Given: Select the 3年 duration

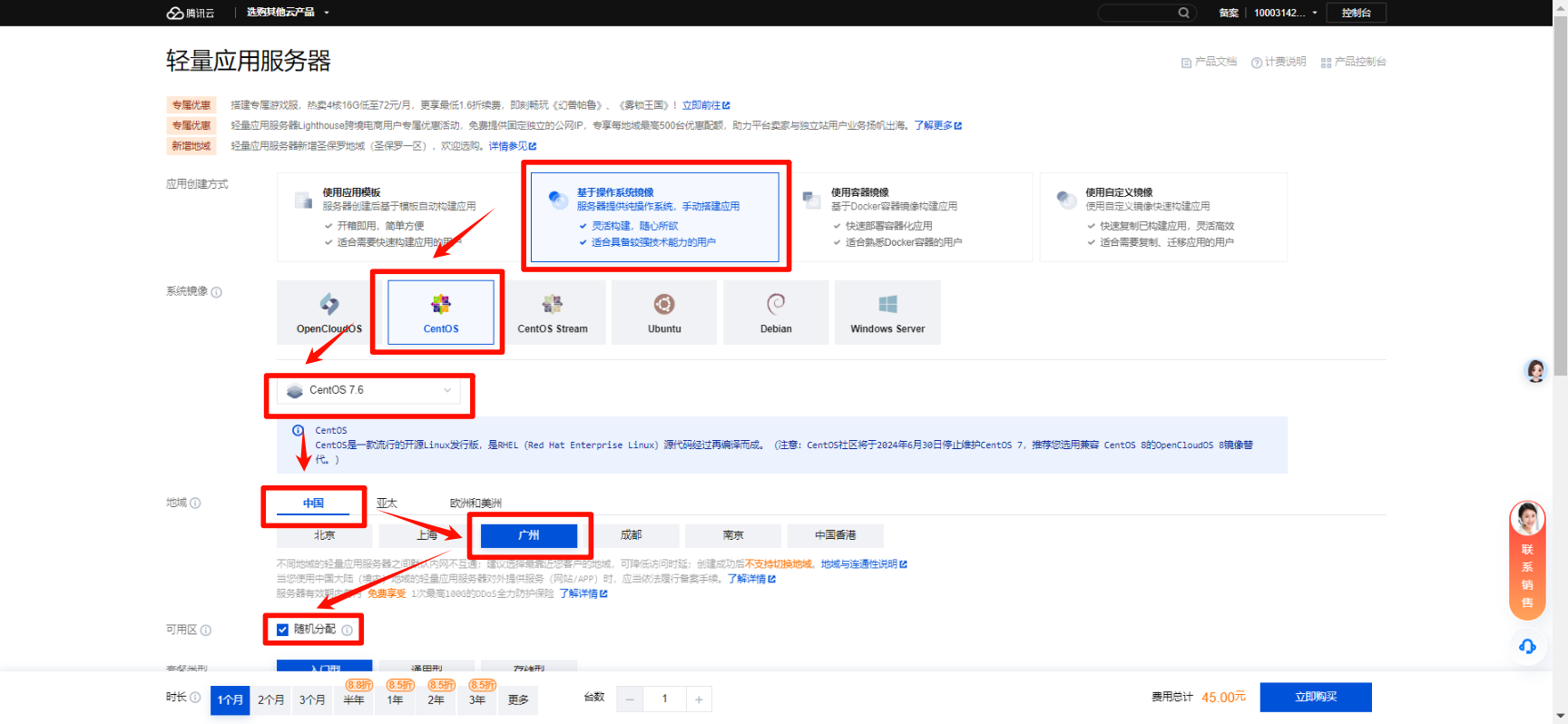Looking at the screenshot, I should [x=477, y=700].
